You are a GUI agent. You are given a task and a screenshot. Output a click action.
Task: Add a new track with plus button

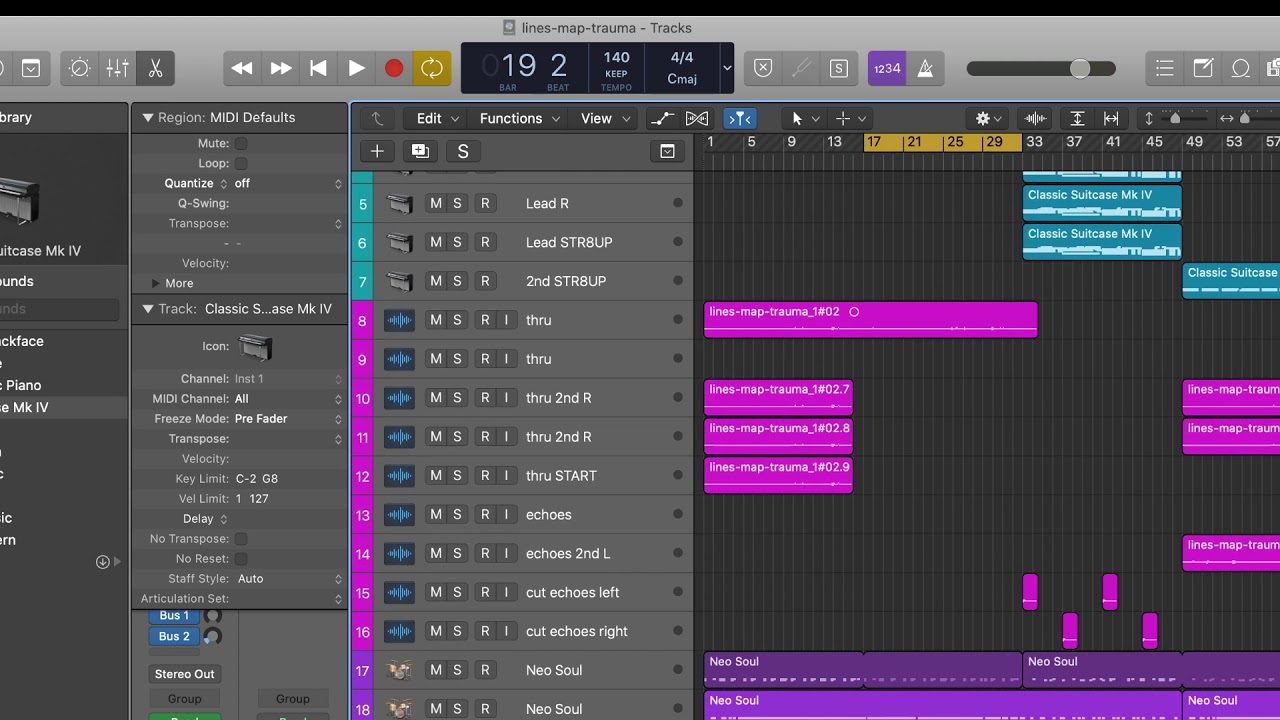click(377, 151)
